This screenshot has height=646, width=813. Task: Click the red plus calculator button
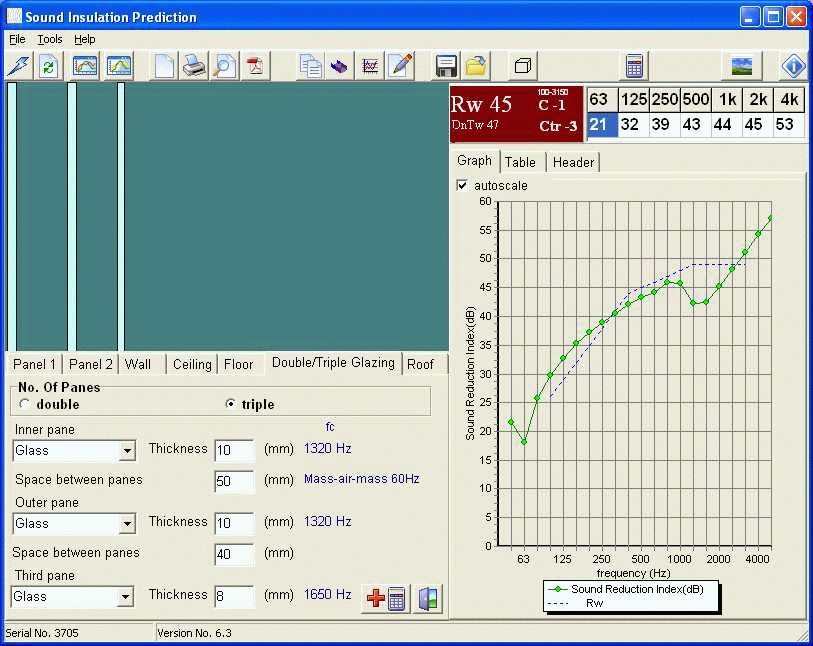coord(386,599)
